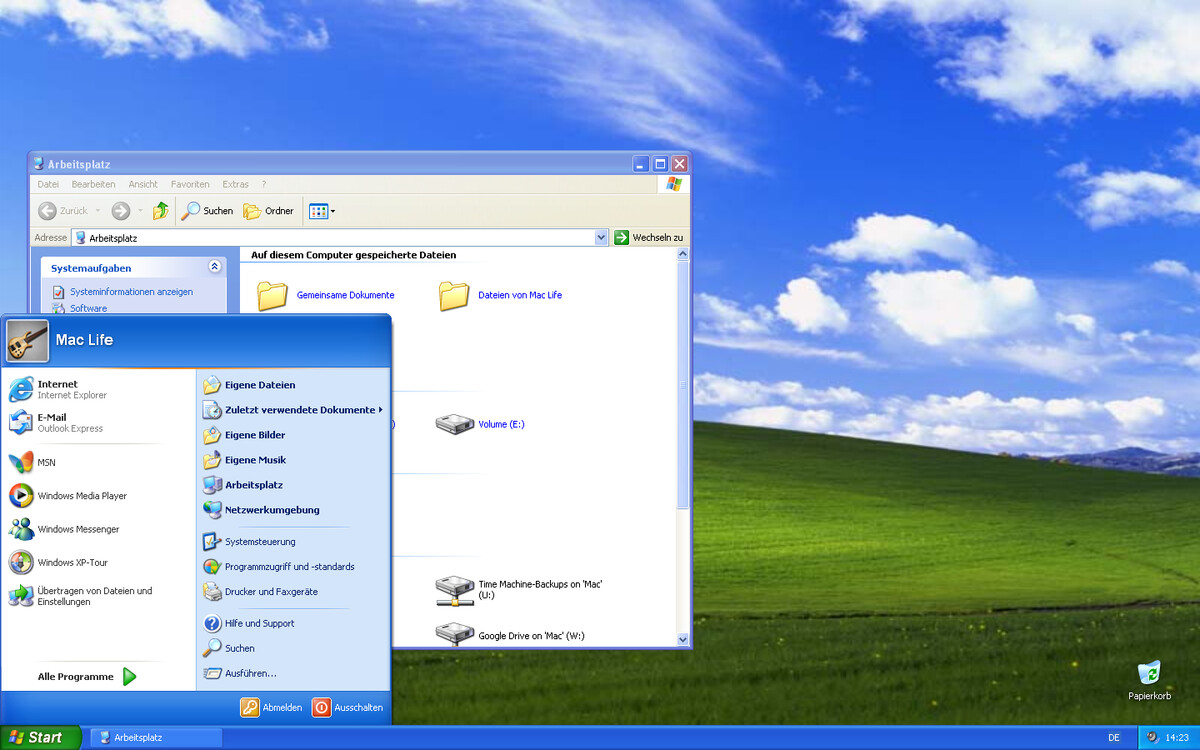Screen dimensions: 1200x750
Task: Select the Arbeitsplatz taskbar button
Action: pos(155,737)
